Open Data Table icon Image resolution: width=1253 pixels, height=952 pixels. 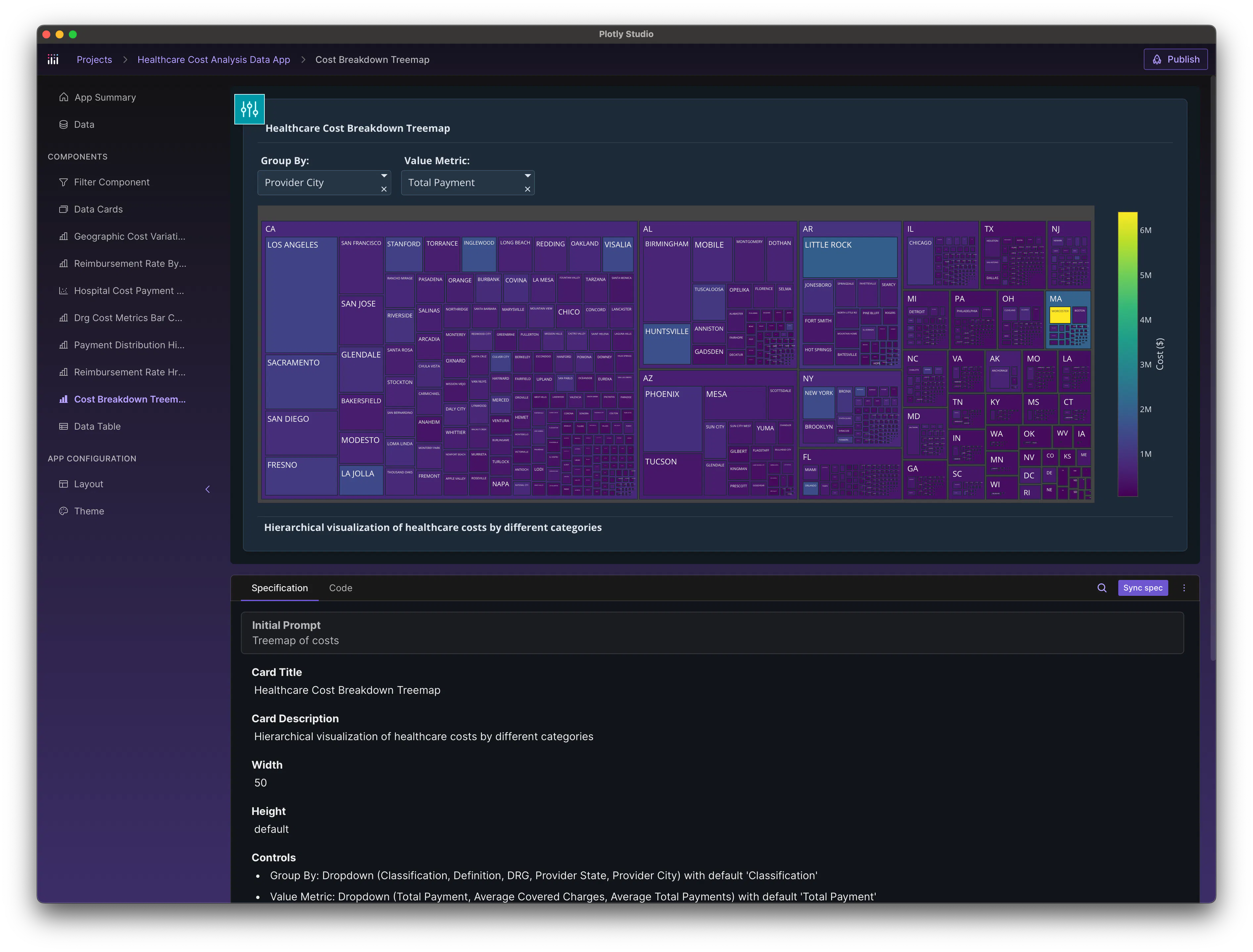click(x=64, y=426)
